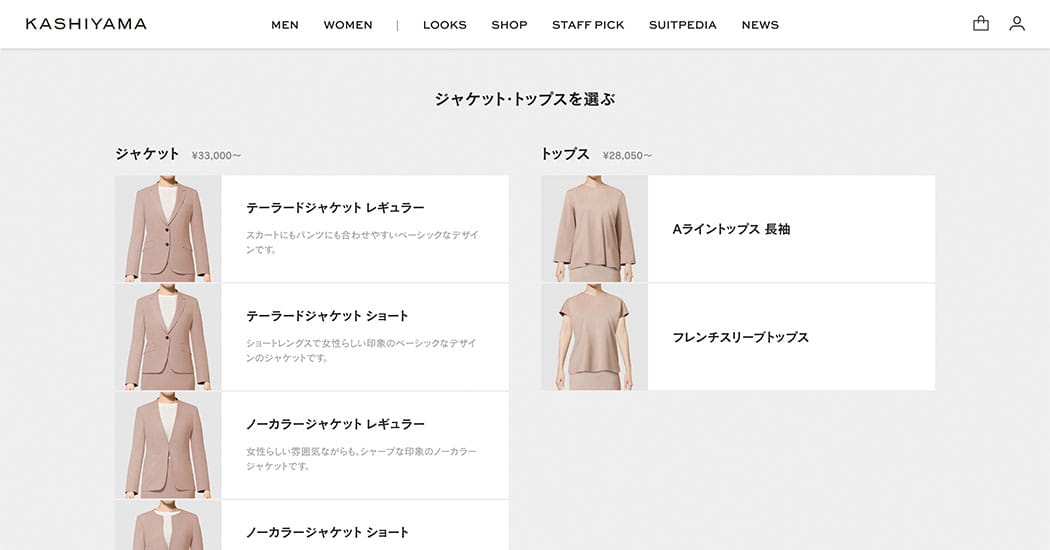Click no-collar jacket short thumbnail image
This screenshot has width=1050, height=550.
168,525
